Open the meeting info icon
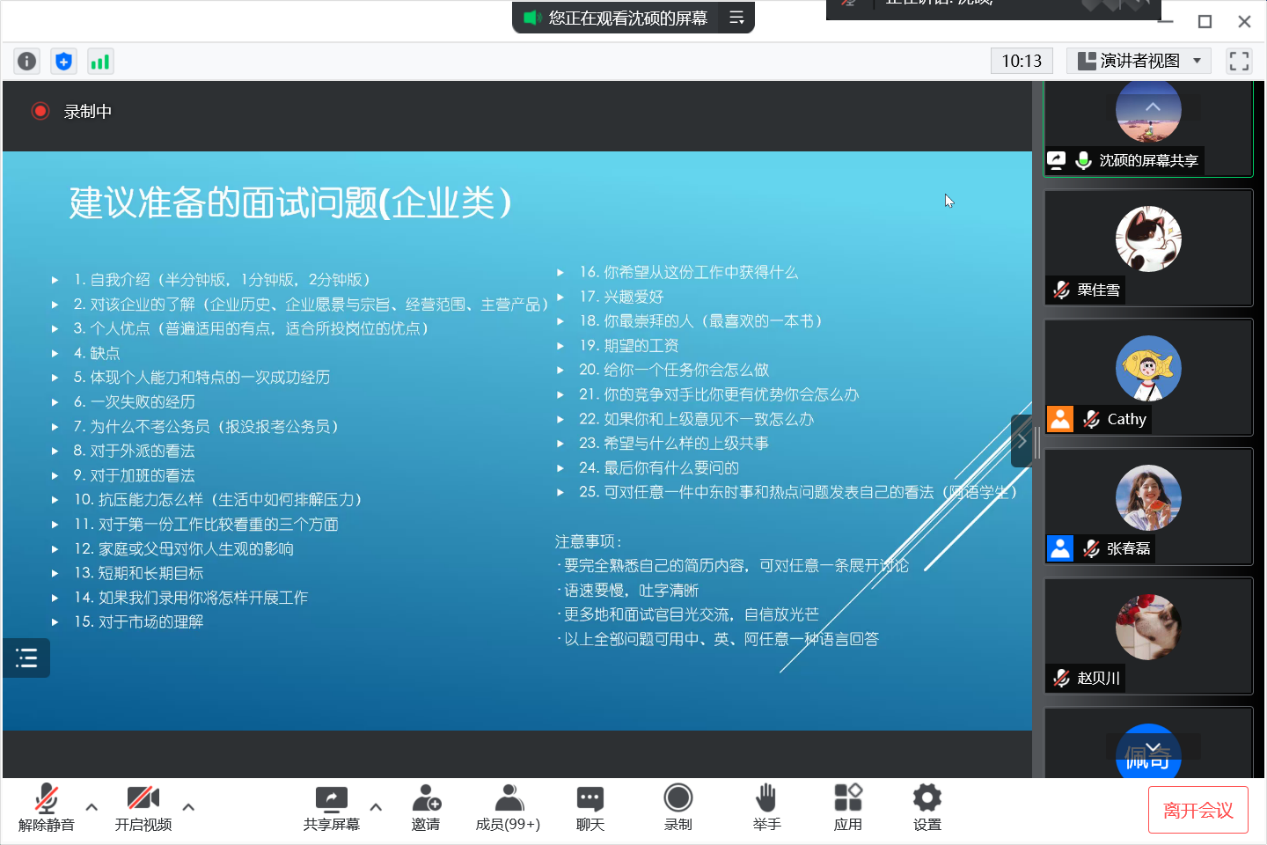Image resolution: width=1267 pixels, height=845 pixels. click(x=27, y=61)
